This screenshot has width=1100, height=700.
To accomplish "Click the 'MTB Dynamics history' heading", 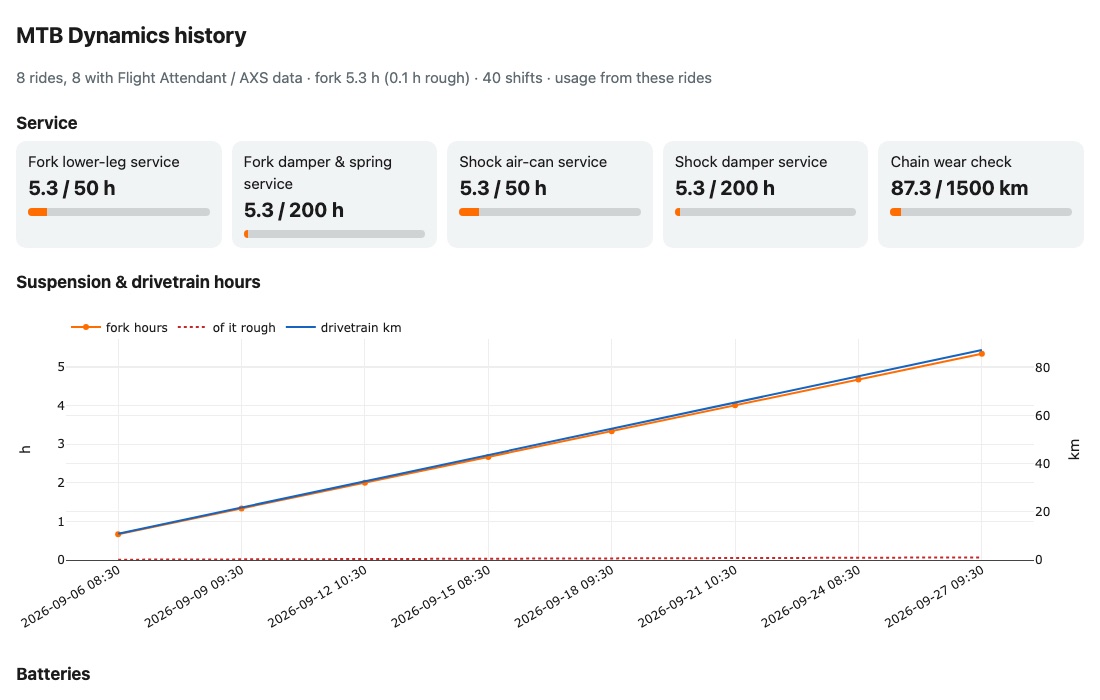I will 131,36.
